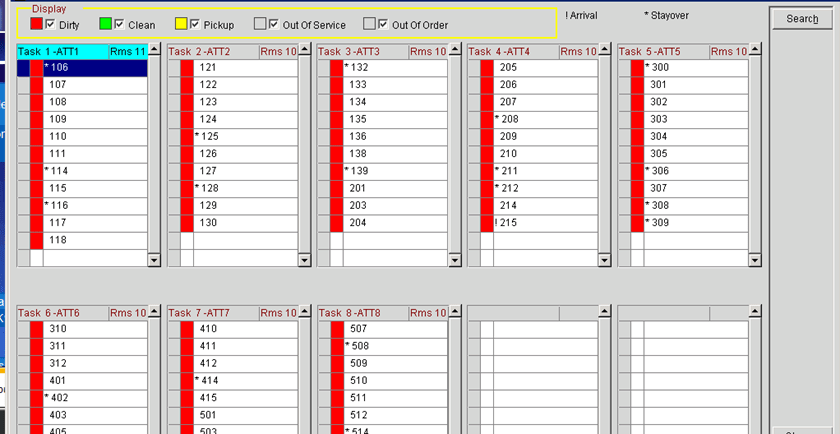840x434 pixels.
Task: Click red status marker beside room 310
Action: 37,329
